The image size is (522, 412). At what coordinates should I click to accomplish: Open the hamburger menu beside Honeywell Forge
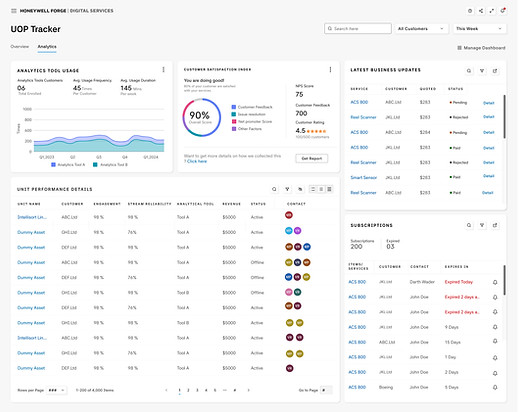pos(14,11)
